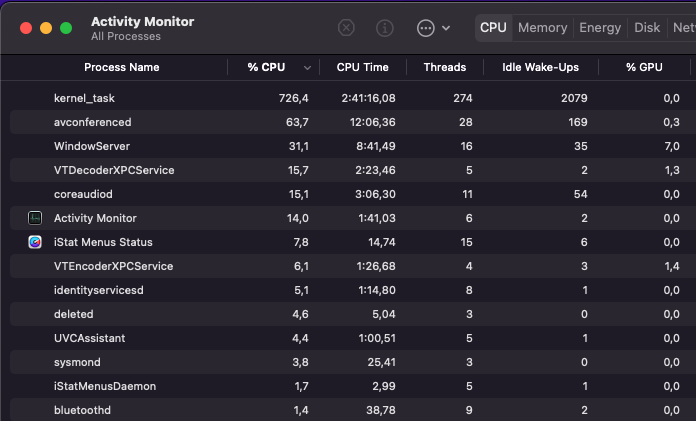
Task: Sort by CPU Time column header
Action: point(363,67)
